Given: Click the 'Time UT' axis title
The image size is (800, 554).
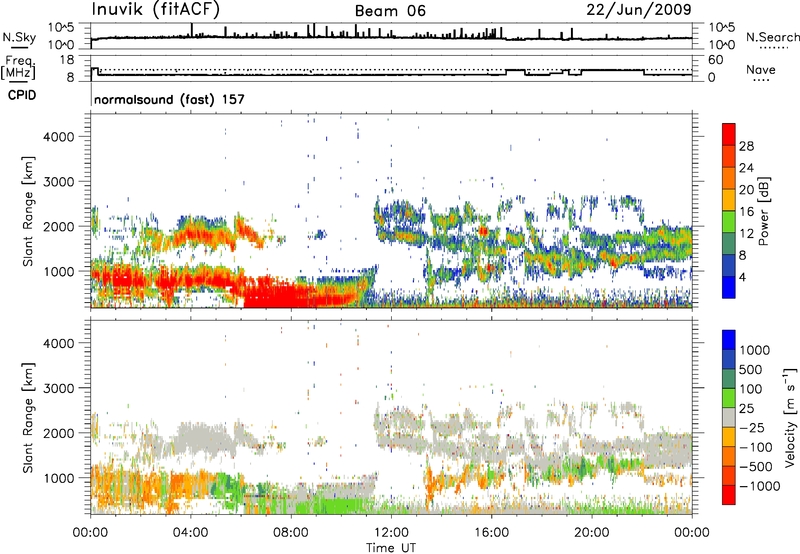Looking at the screenshot, I should click(391, 548).
